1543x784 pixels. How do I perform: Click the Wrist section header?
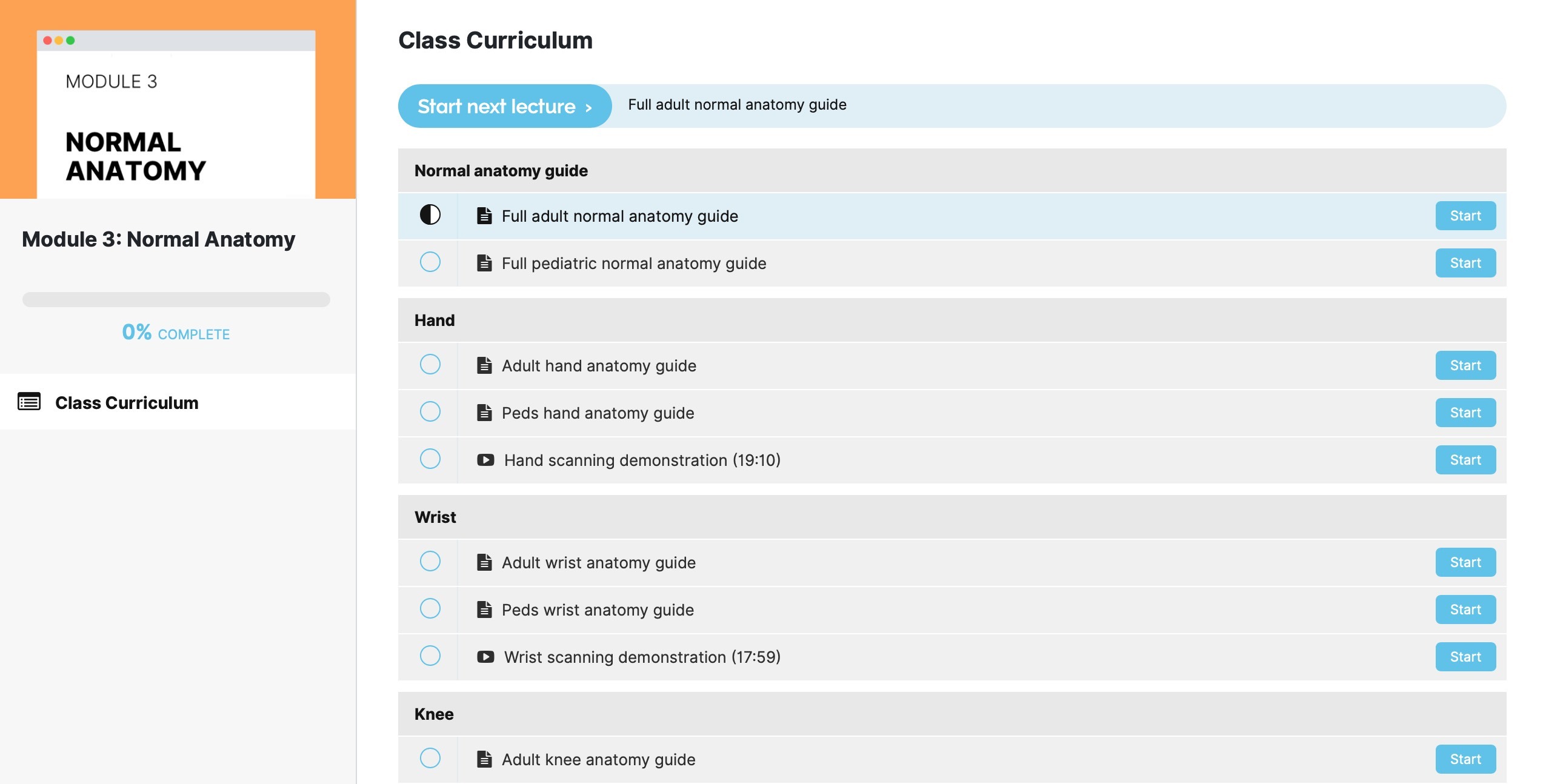pos(435,517)
